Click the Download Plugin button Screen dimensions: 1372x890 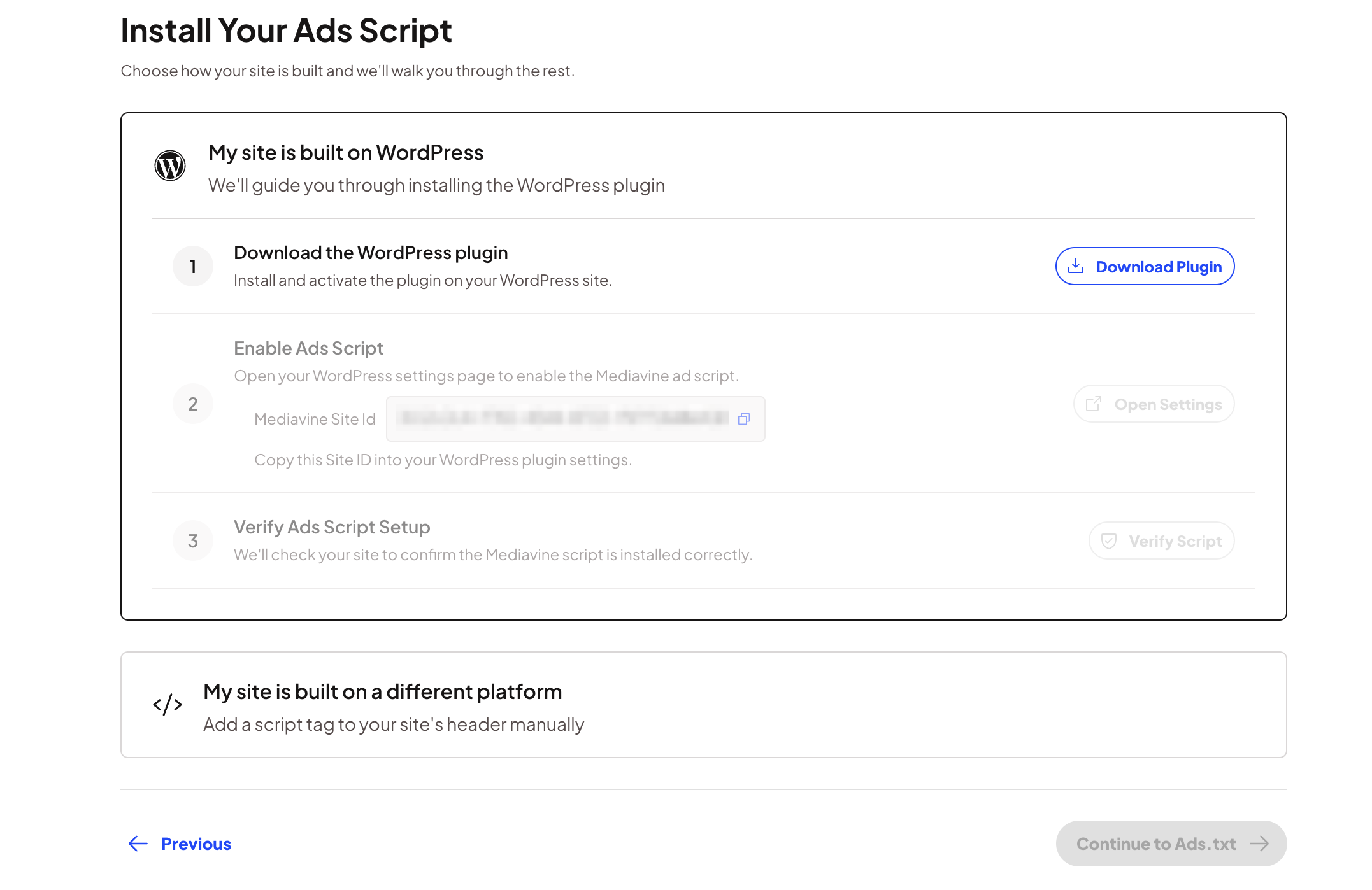tap(1145, 266)
